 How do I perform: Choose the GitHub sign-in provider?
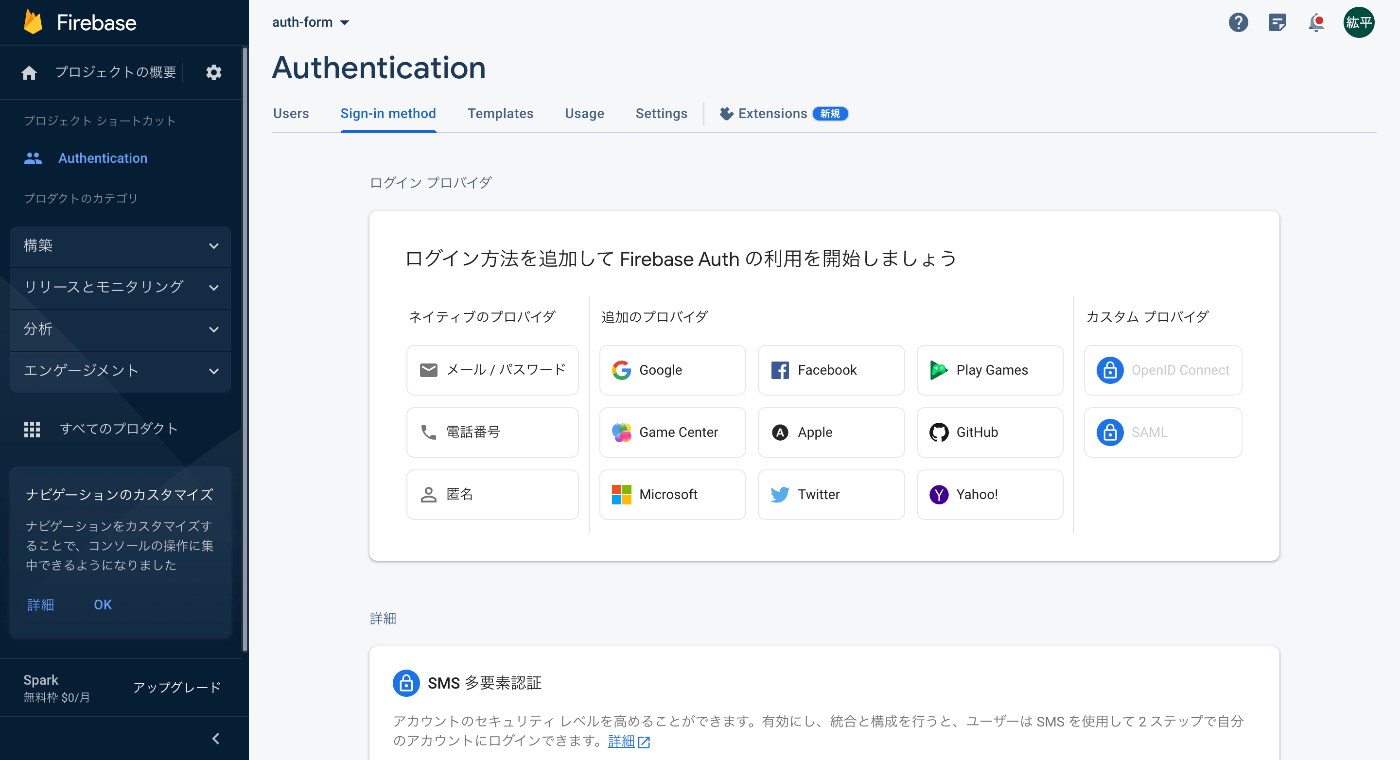[990, 432]
